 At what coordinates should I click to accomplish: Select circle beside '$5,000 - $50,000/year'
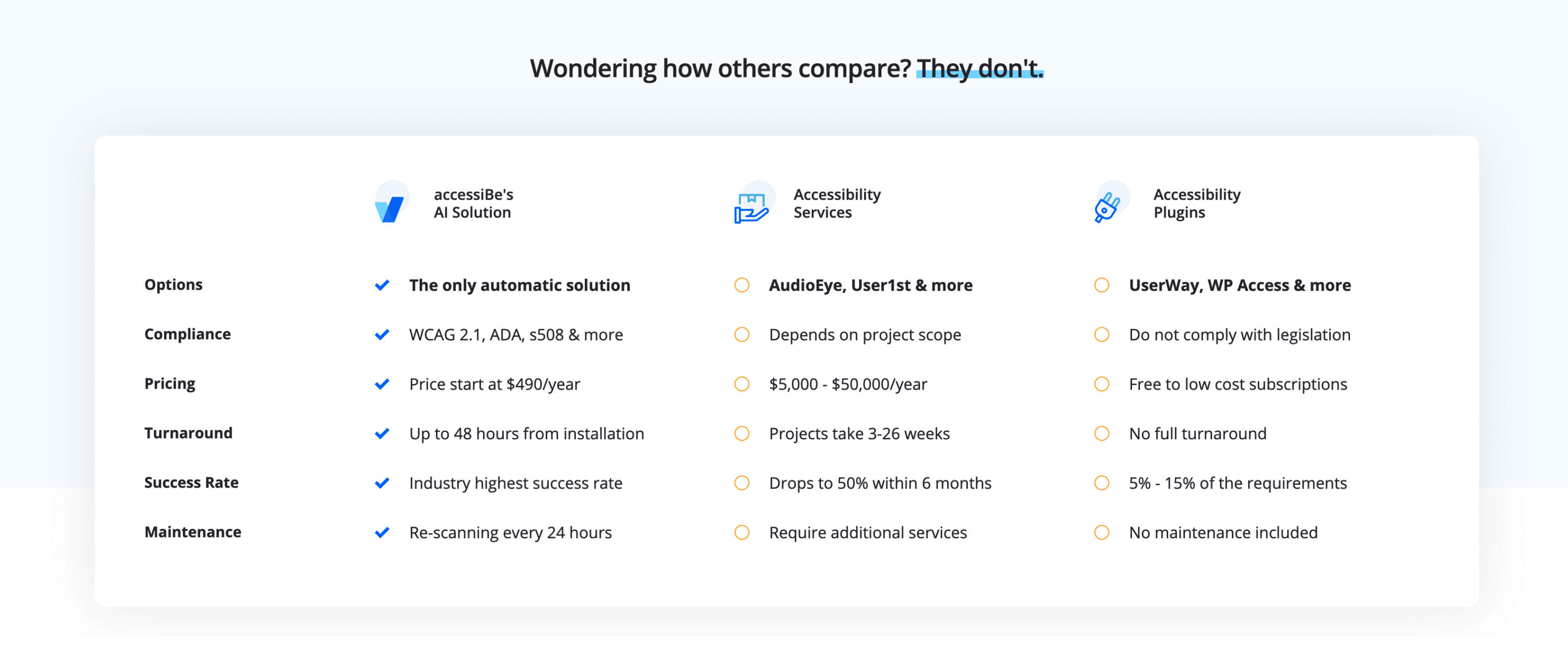tap(742, 384)
